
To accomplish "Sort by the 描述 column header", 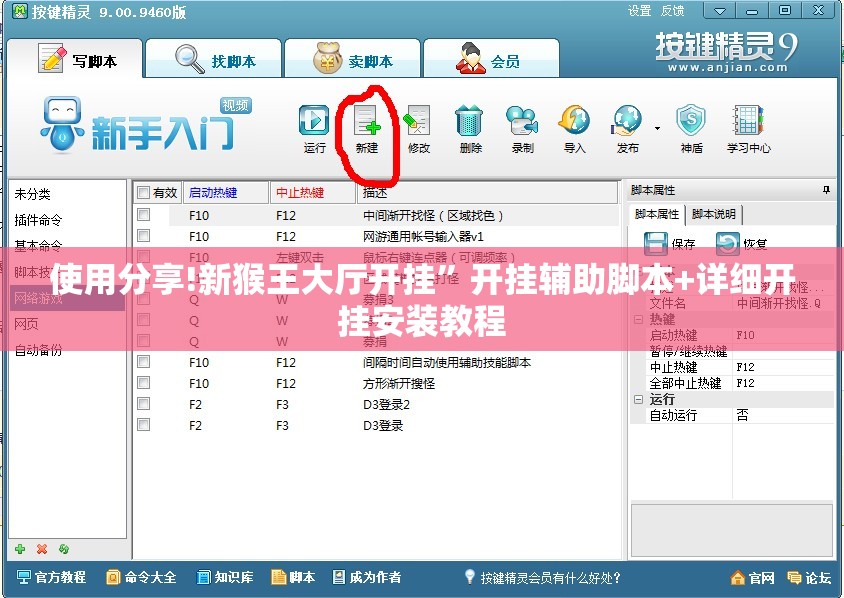I will [x=487, y=193].
